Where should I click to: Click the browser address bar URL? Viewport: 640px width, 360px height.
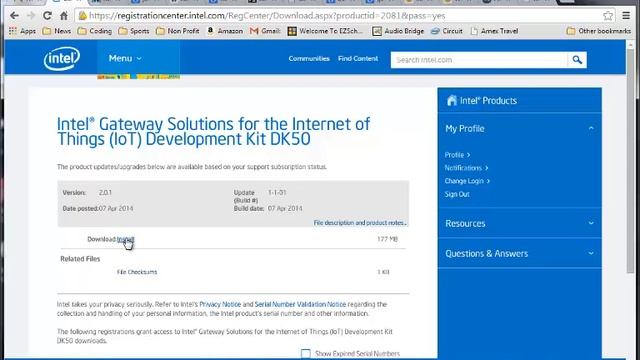(x=267, y=16)
